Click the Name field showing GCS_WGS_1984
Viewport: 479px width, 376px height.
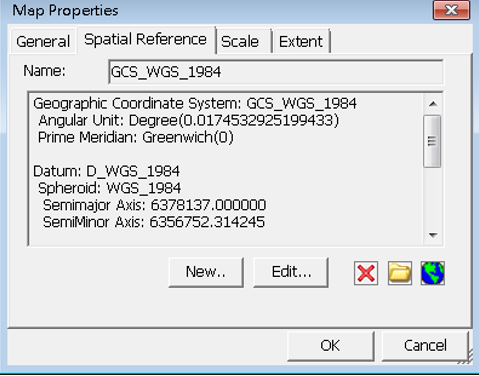click(276, 72)
